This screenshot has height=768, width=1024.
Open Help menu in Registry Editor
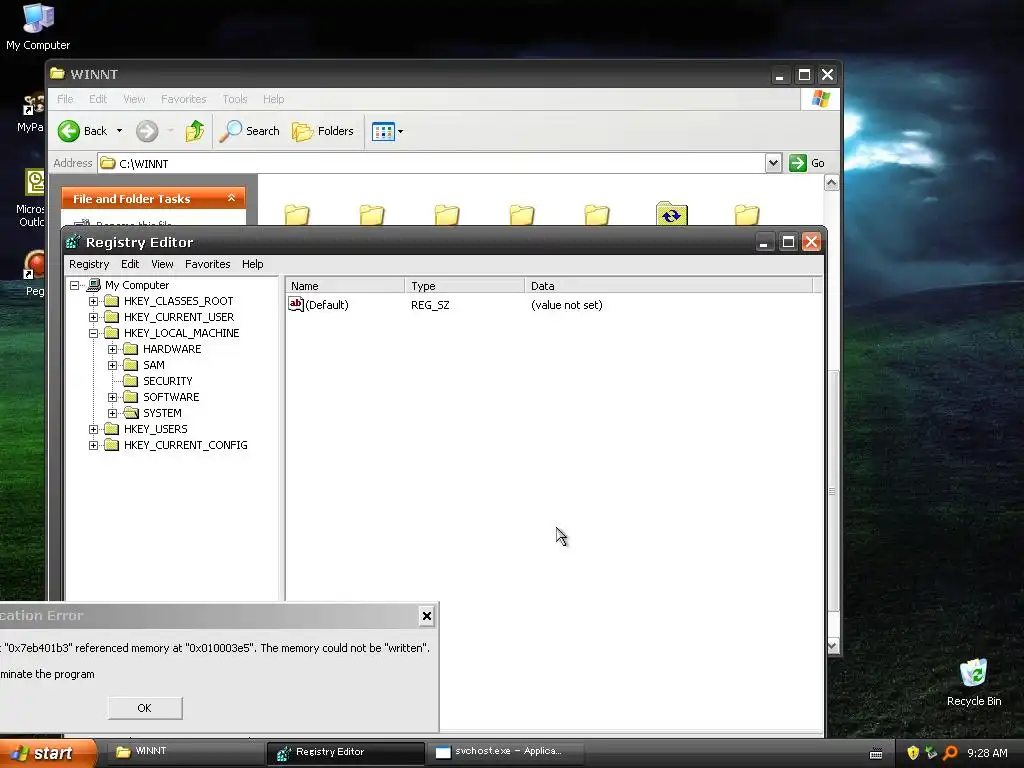pos(252,264)
